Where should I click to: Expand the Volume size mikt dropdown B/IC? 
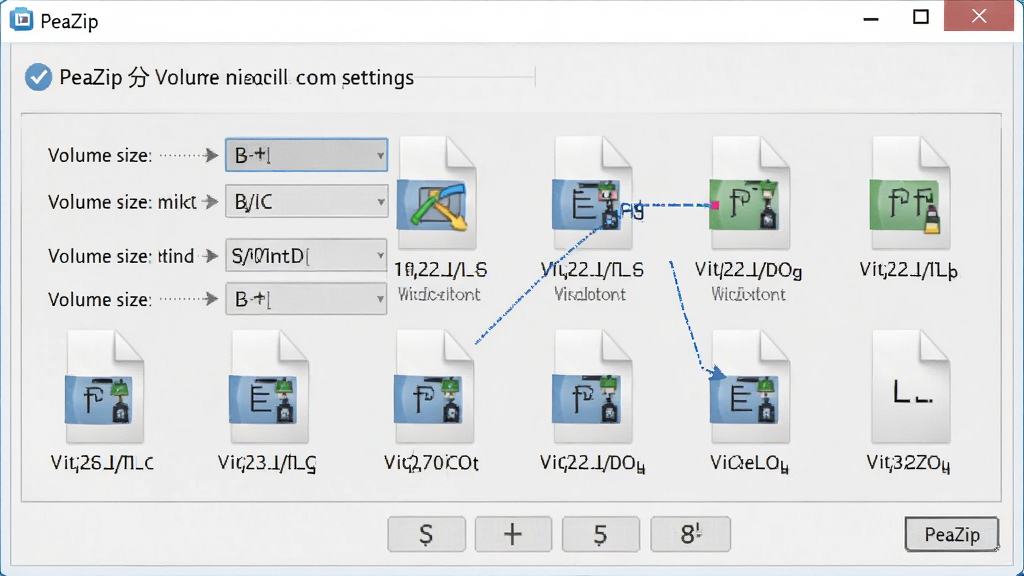coord(306,202)
